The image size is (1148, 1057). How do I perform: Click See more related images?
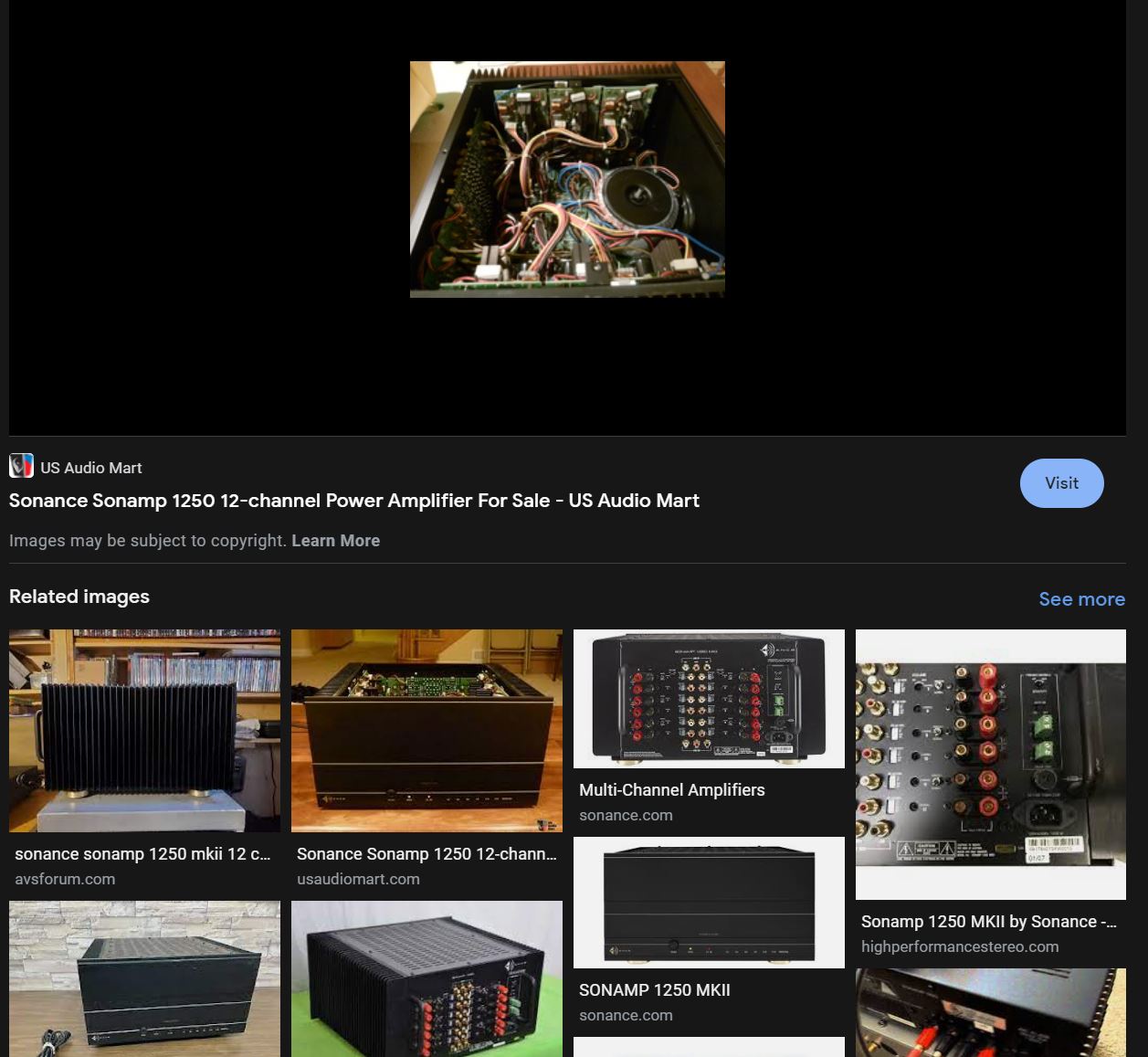coord(1081,599)
